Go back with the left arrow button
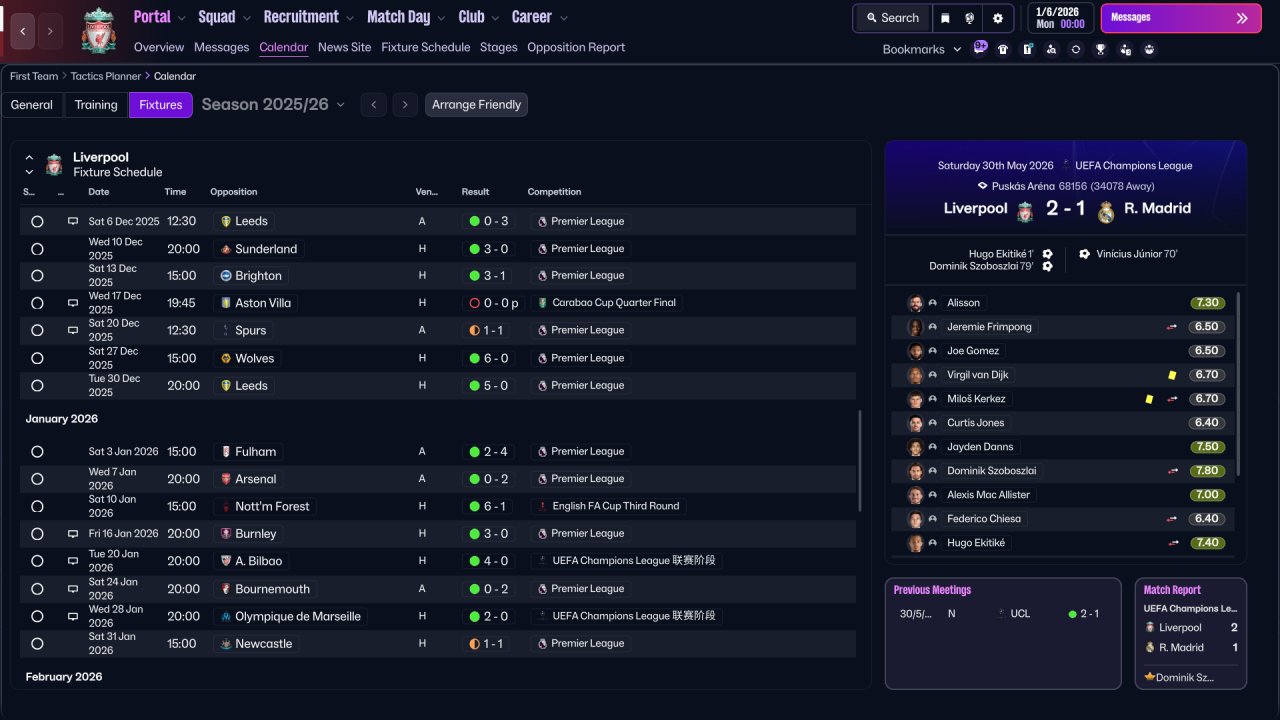 (x=23, y=32)
